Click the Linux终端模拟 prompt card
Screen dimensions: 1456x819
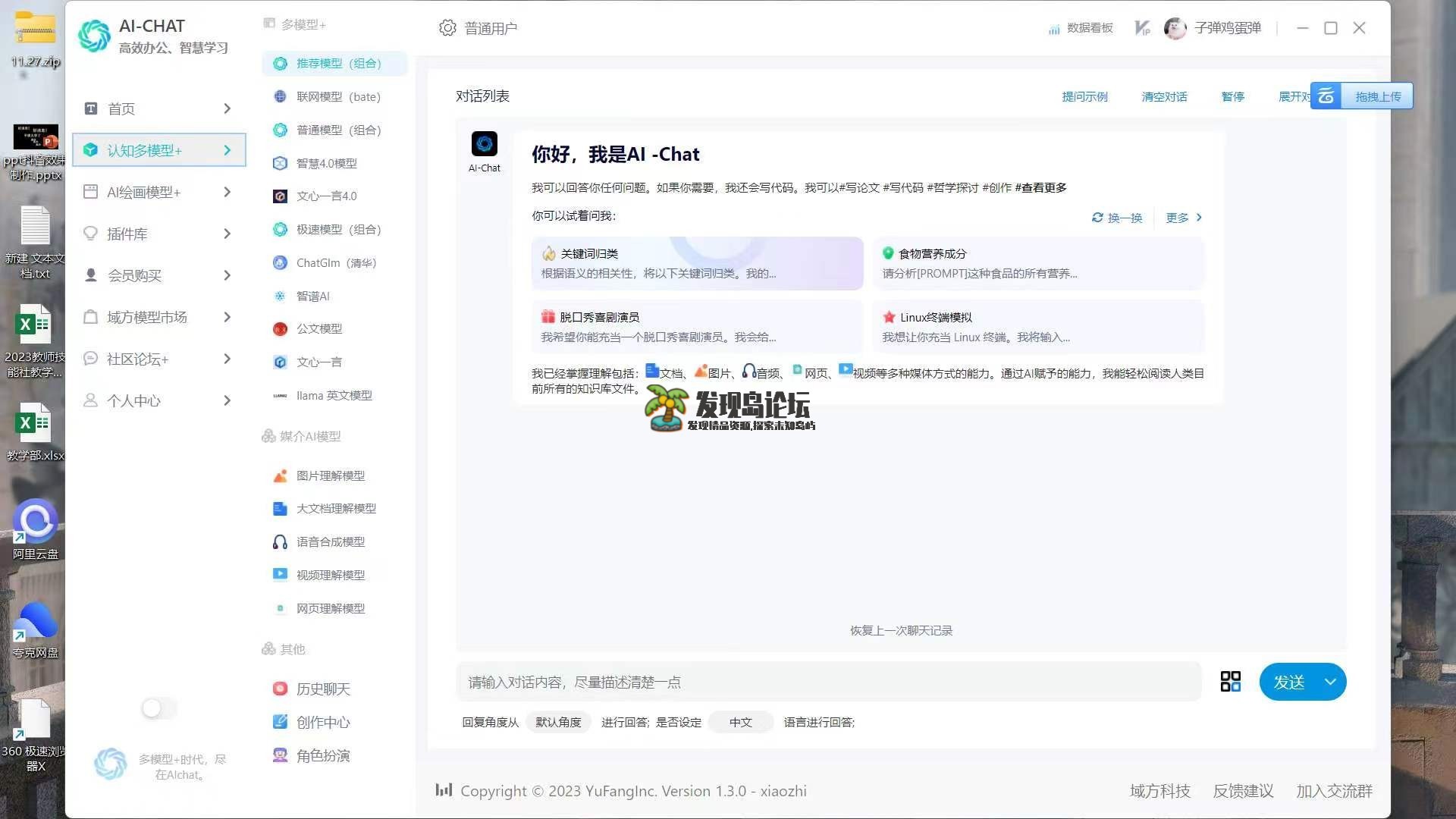[1038, 327]
